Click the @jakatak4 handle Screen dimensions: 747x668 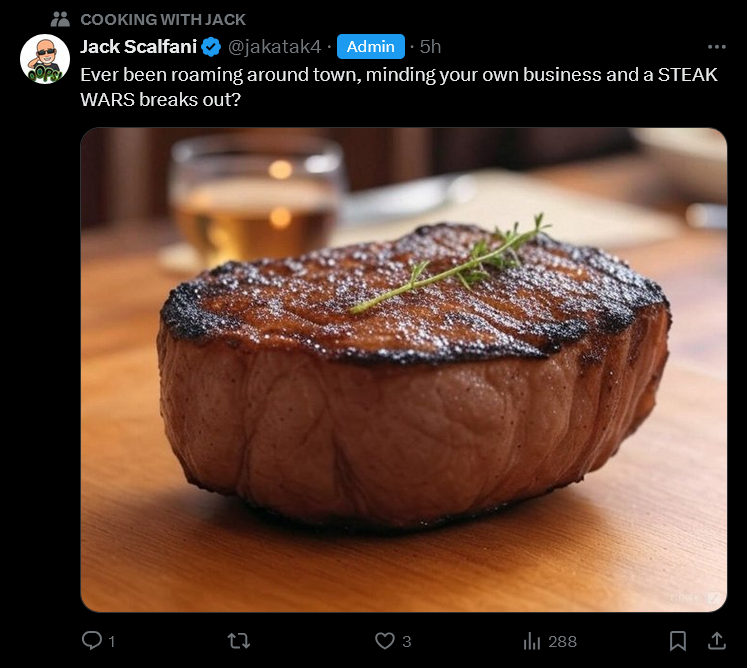[274, 47]
